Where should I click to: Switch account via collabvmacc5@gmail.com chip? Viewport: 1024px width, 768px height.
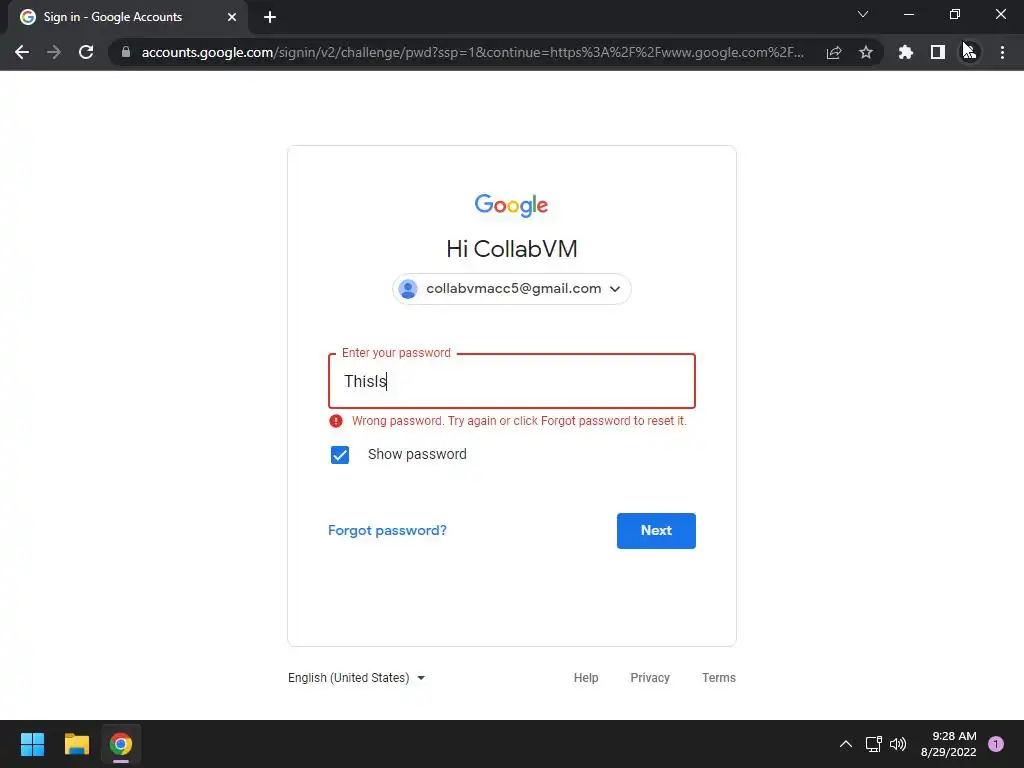(512, 289)
